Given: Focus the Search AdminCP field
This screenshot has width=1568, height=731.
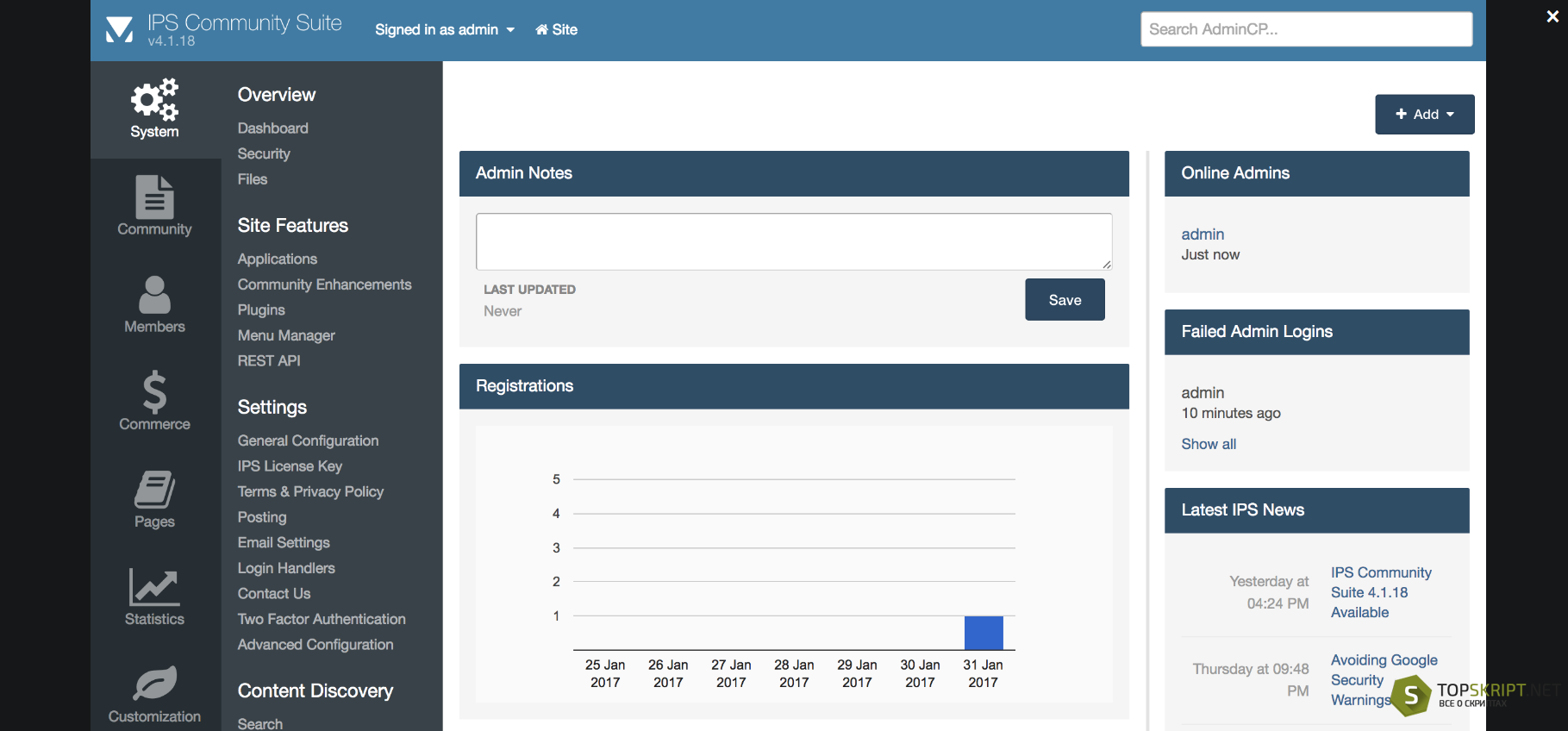Looking at the screenshot, I should click(x=1306, y=29).
